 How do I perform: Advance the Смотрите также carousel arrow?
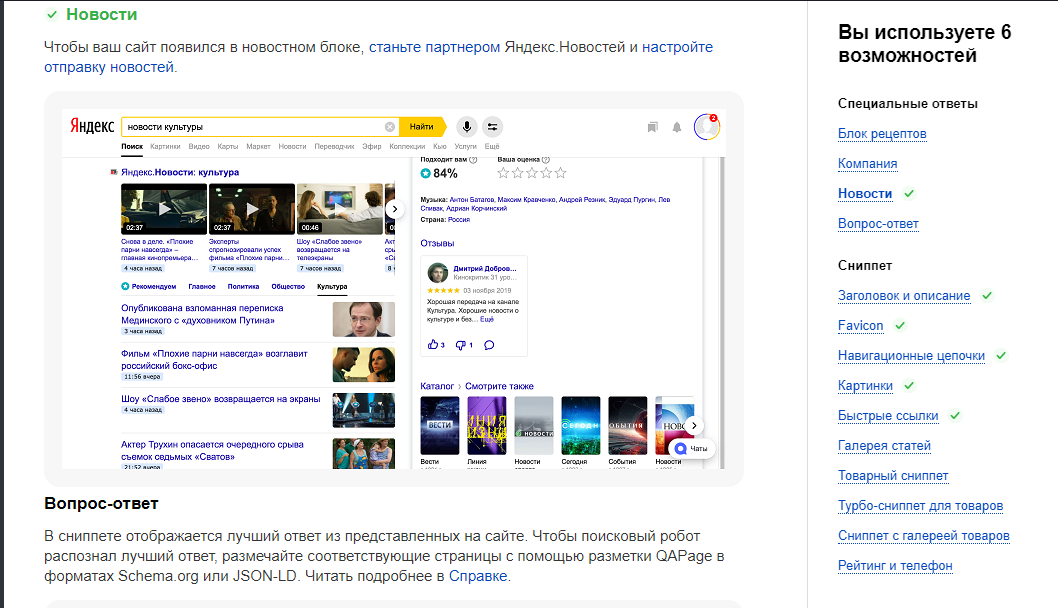[x=694, y=425]
